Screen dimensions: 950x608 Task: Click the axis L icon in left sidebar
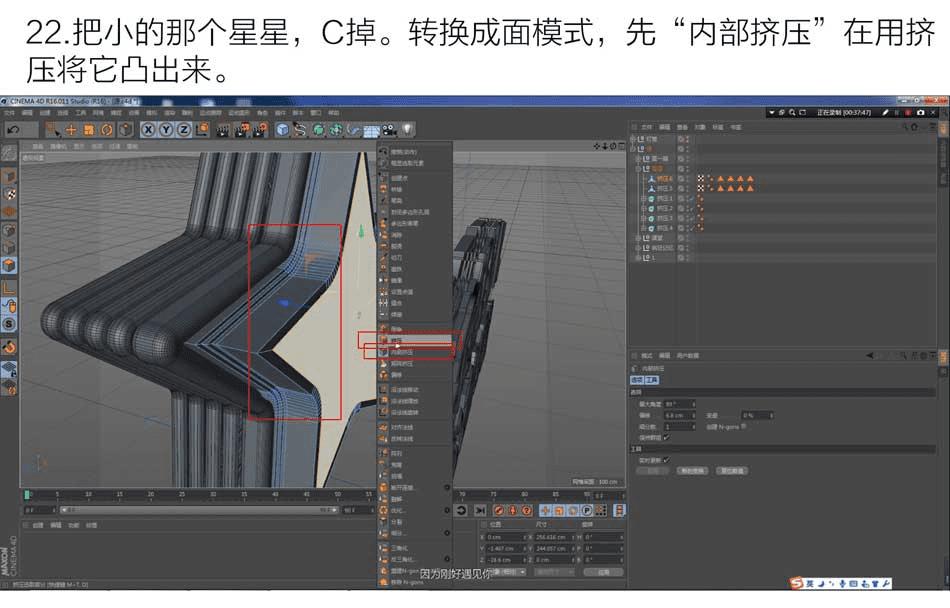pos(8,288)
